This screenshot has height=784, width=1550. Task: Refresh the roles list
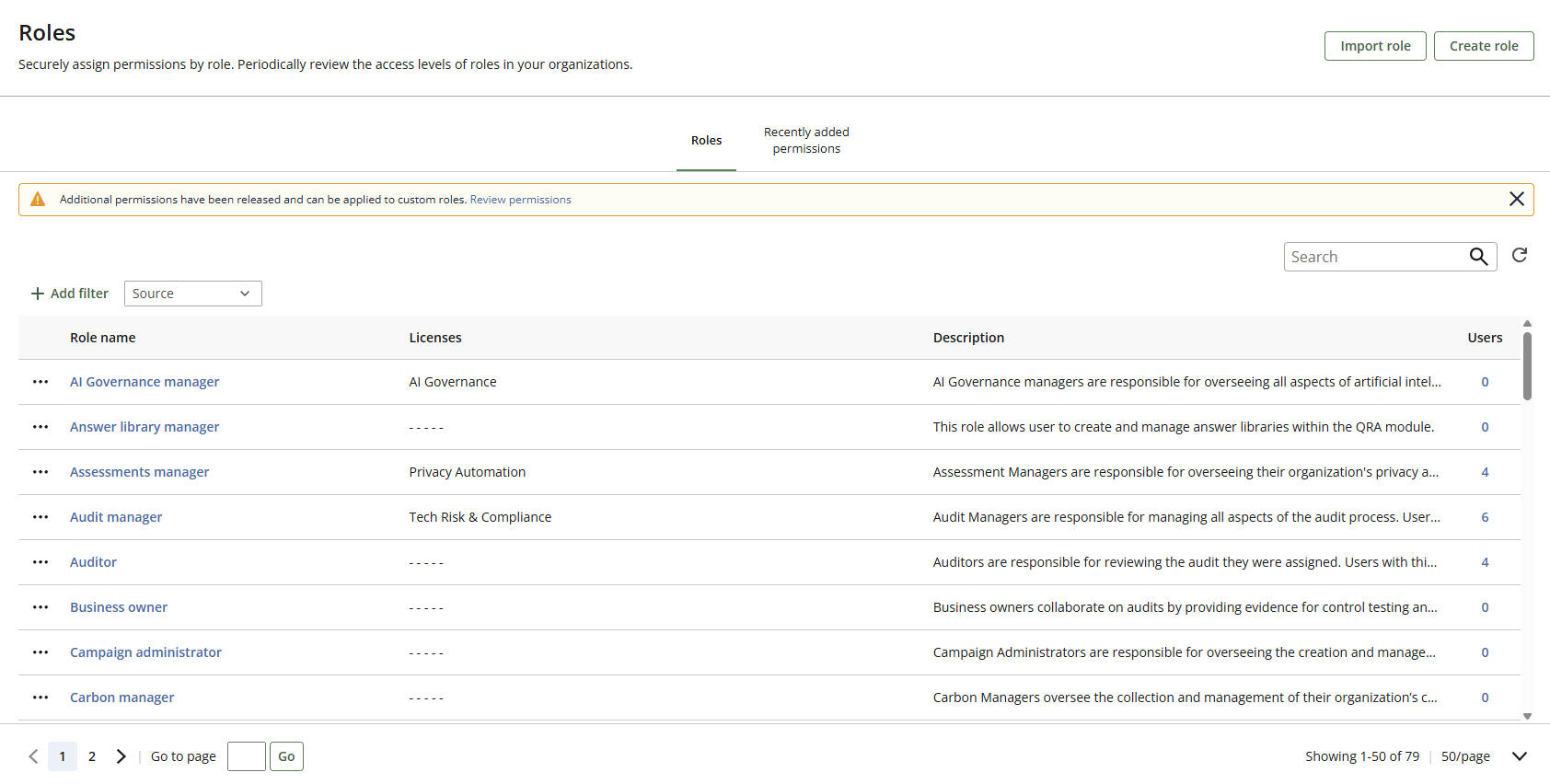(x=1520, y=255)
